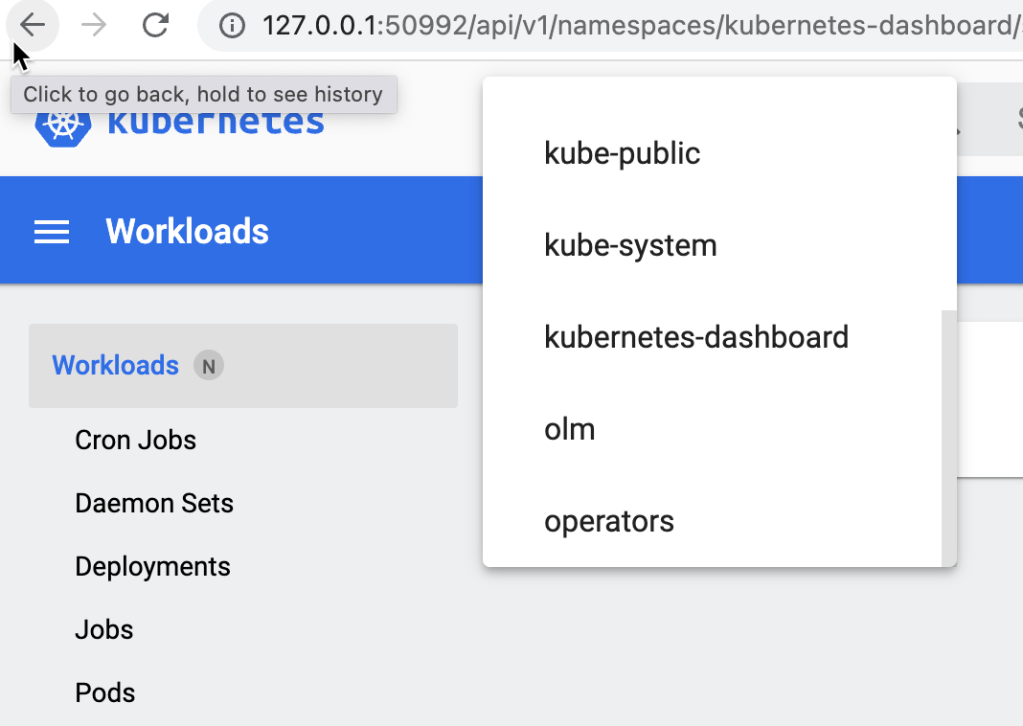Screen dimensions: 1023x726
Task: Choose kubernetes-dashboard from namespace list
Action: tap(696, 338)
